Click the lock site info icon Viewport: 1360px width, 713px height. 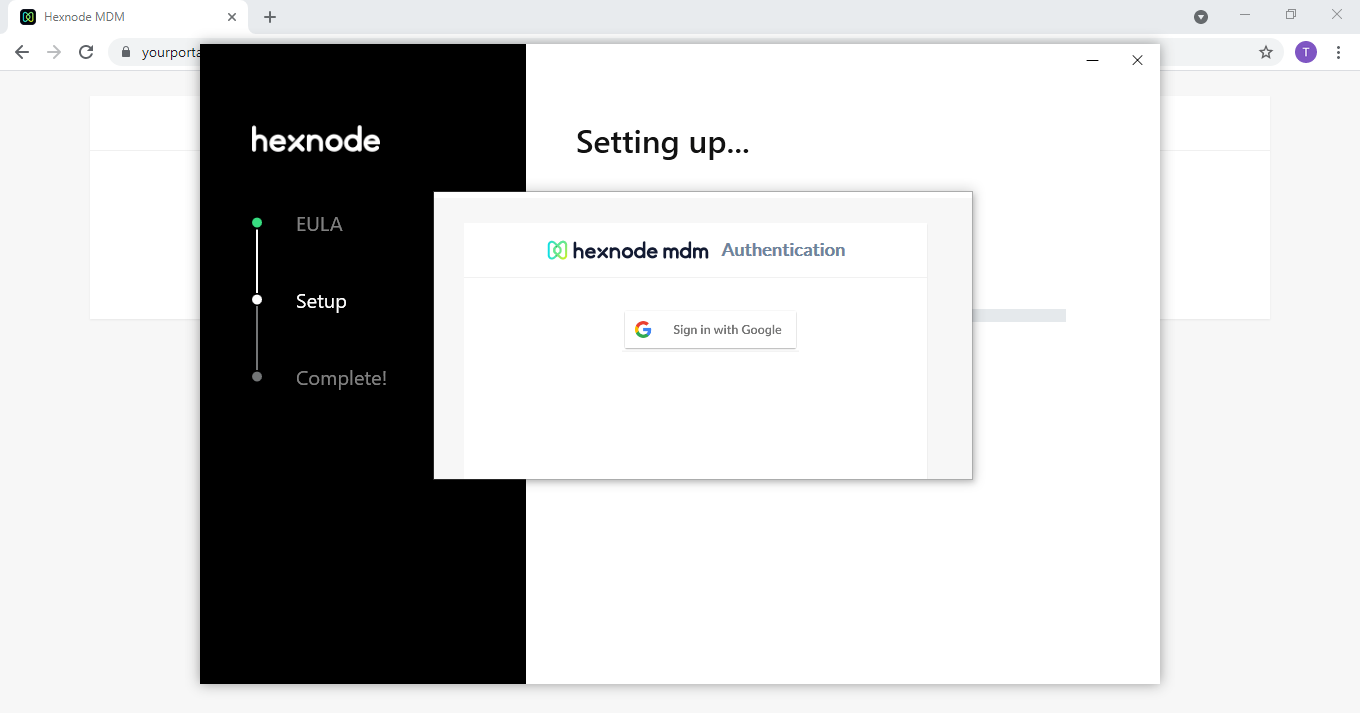tap(126, 52)
